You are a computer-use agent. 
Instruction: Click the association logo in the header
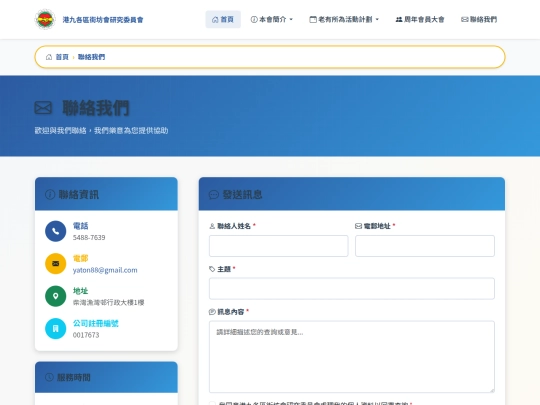(x=45, y=19)
